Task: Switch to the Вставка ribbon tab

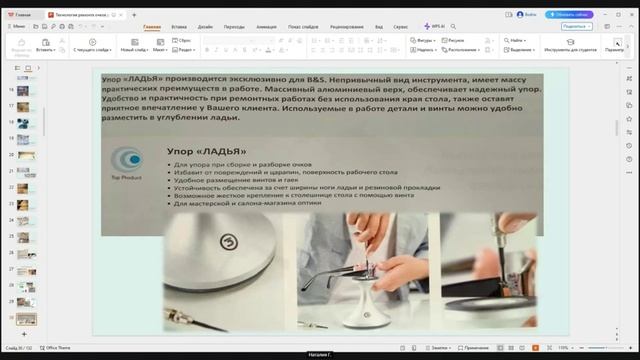Action: click(x=179, y=27)
